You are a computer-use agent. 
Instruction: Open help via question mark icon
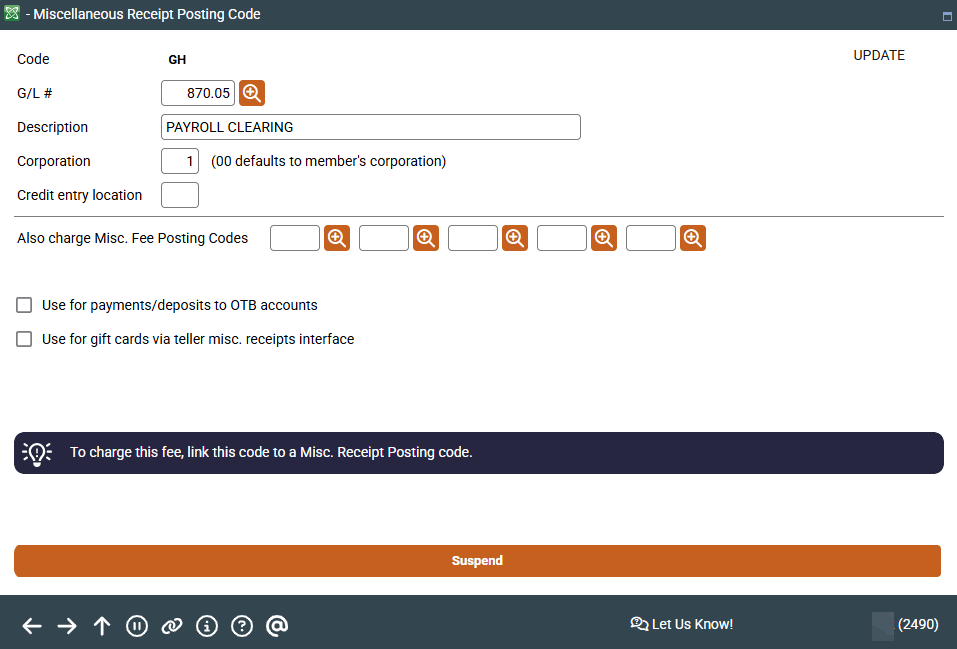tap(242, 626)
